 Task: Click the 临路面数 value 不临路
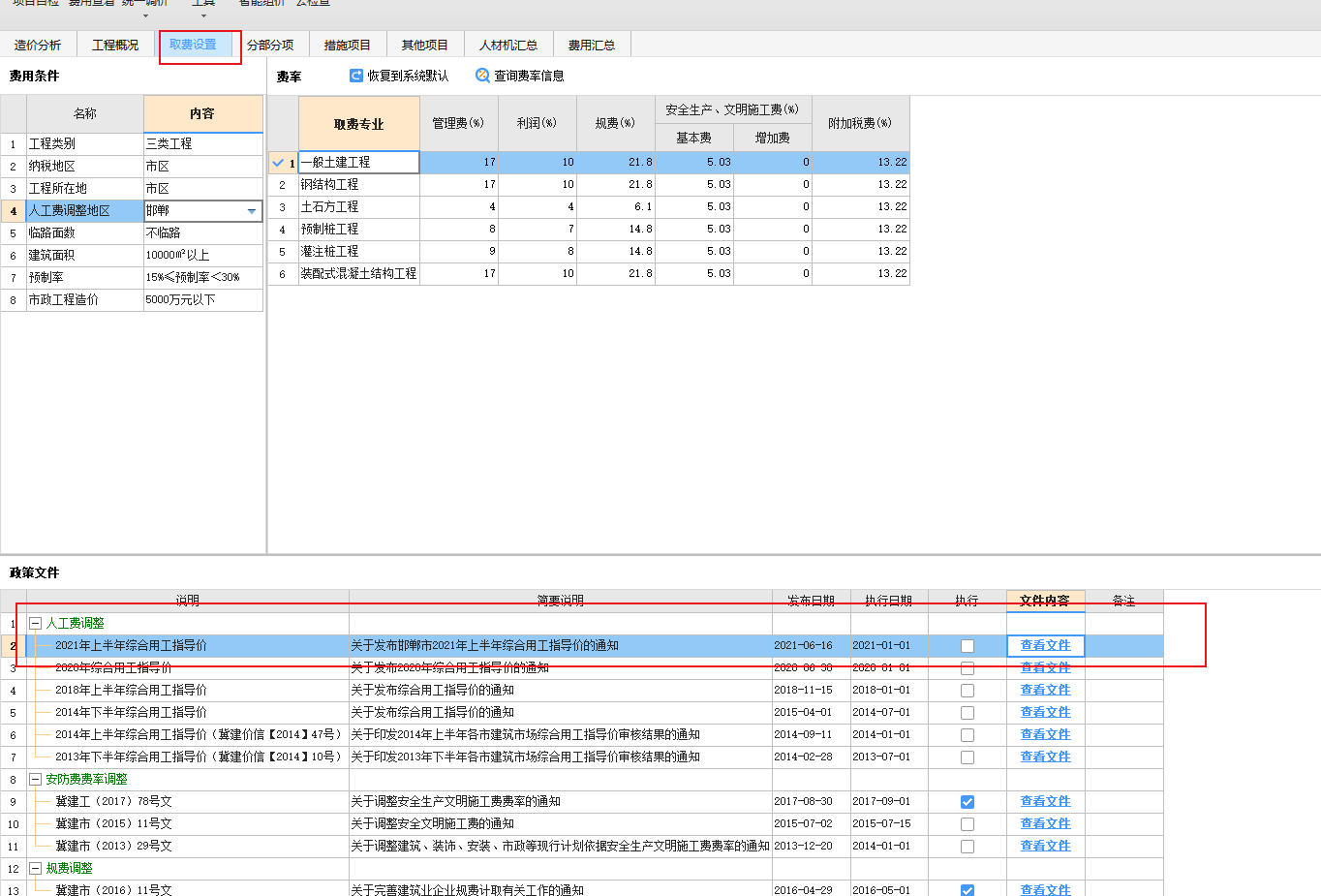point(202,232)
